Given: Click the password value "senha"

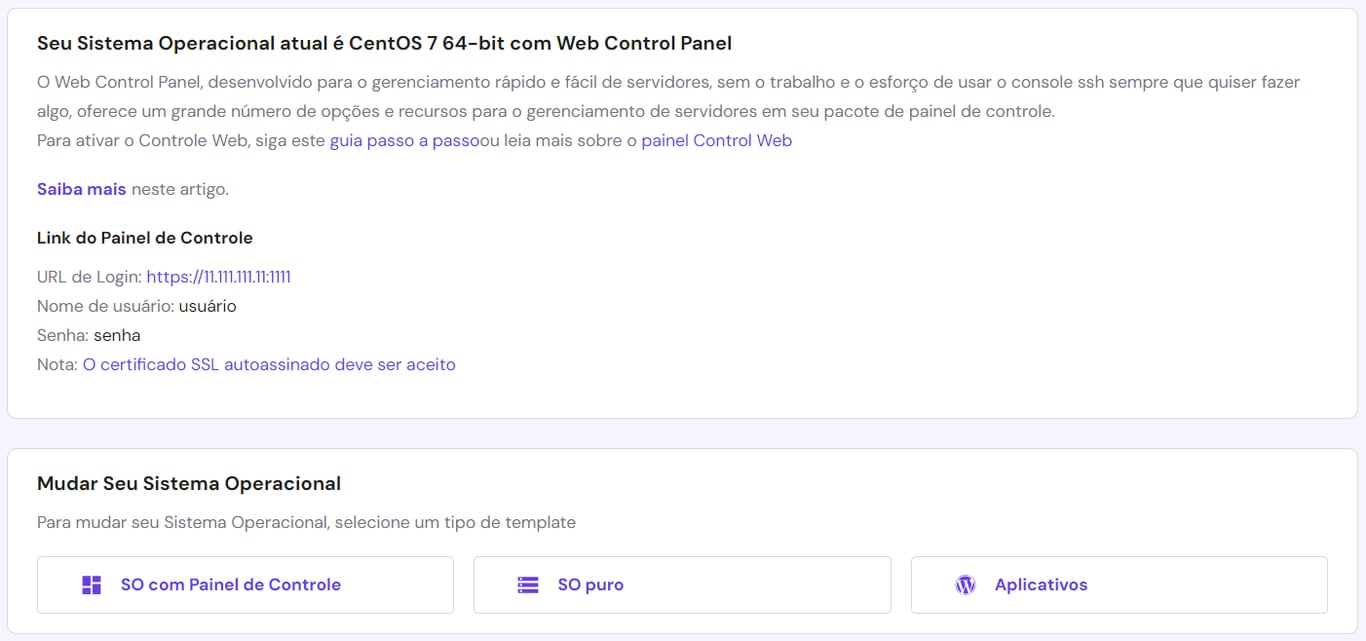Looking at the screenshot, I should (117, 335).
